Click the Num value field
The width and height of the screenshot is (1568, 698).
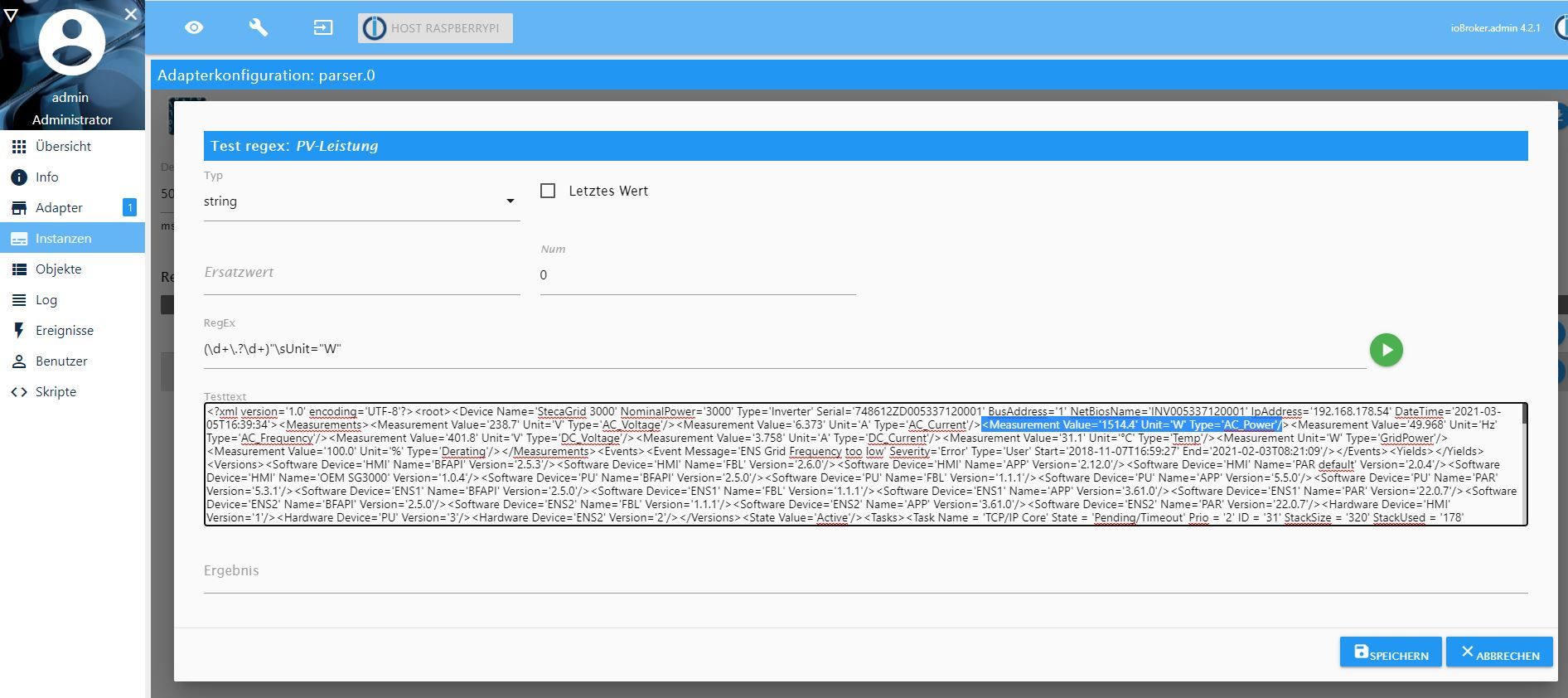coord(697,275)
